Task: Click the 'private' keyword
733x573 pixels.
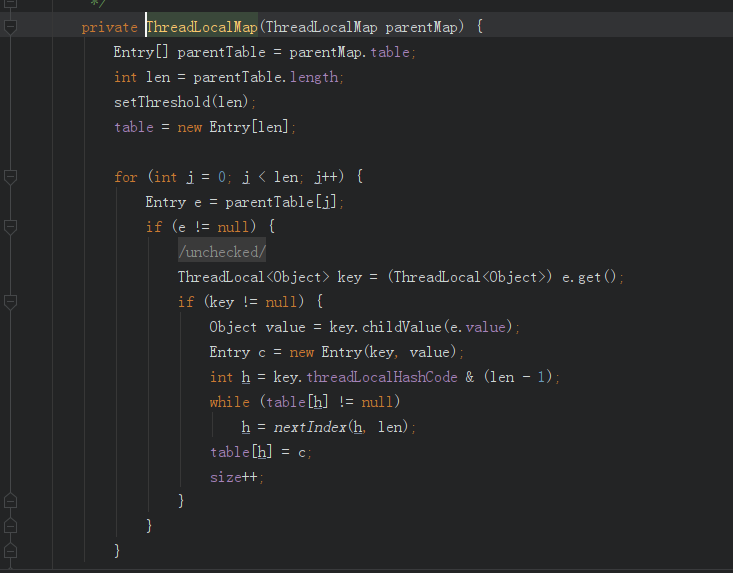Action: [x=109, y=28]
